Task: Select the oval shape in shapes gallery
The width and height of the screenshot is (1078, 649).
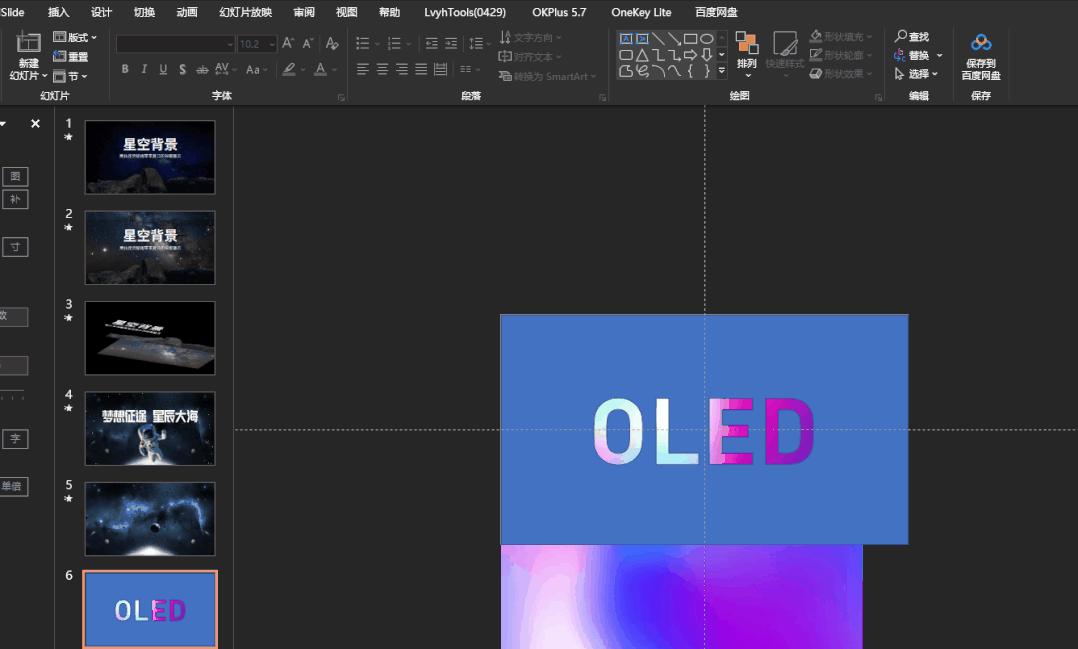Action: pyautogui.click(x=706, y=39)
